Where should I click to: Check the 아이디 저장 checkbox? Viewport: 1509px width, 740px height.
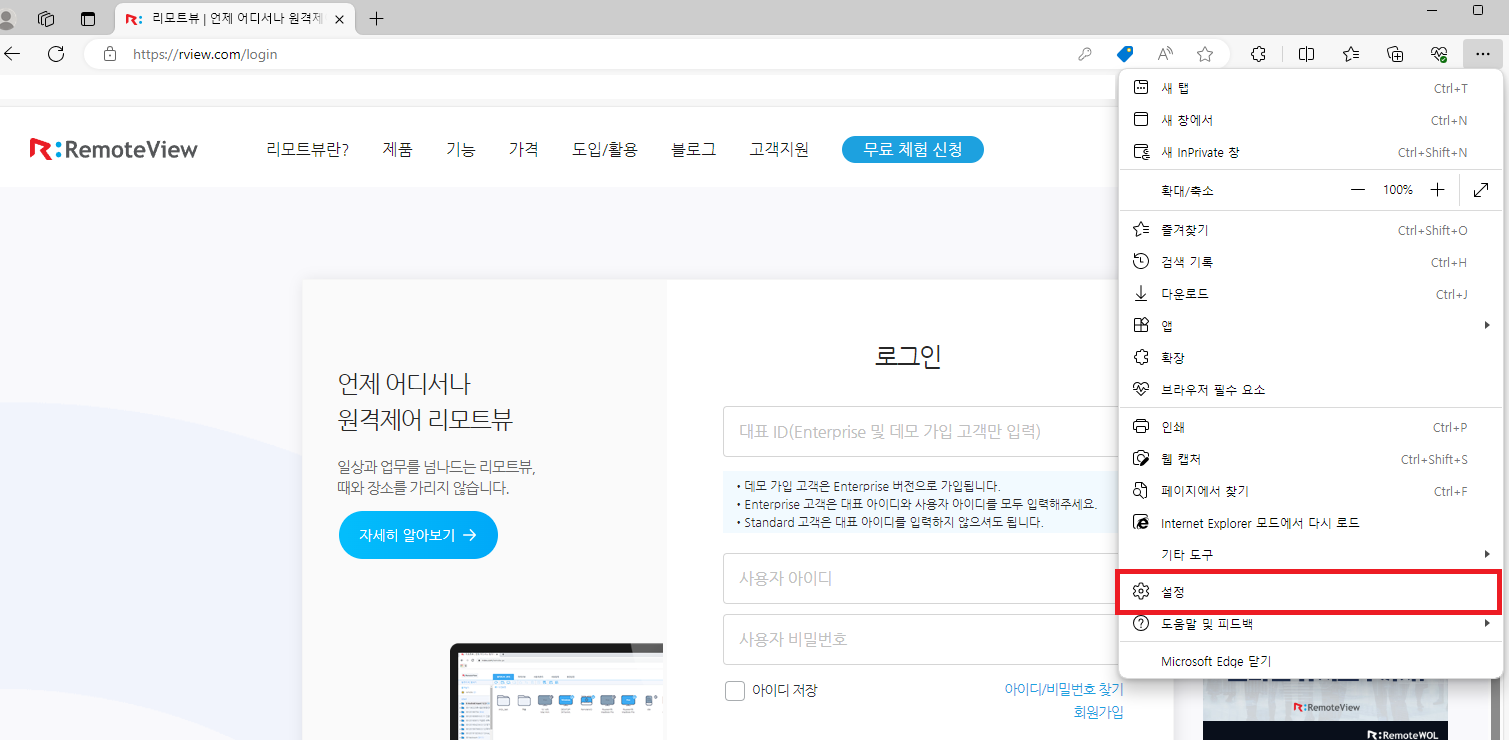[x=735, y=690]
